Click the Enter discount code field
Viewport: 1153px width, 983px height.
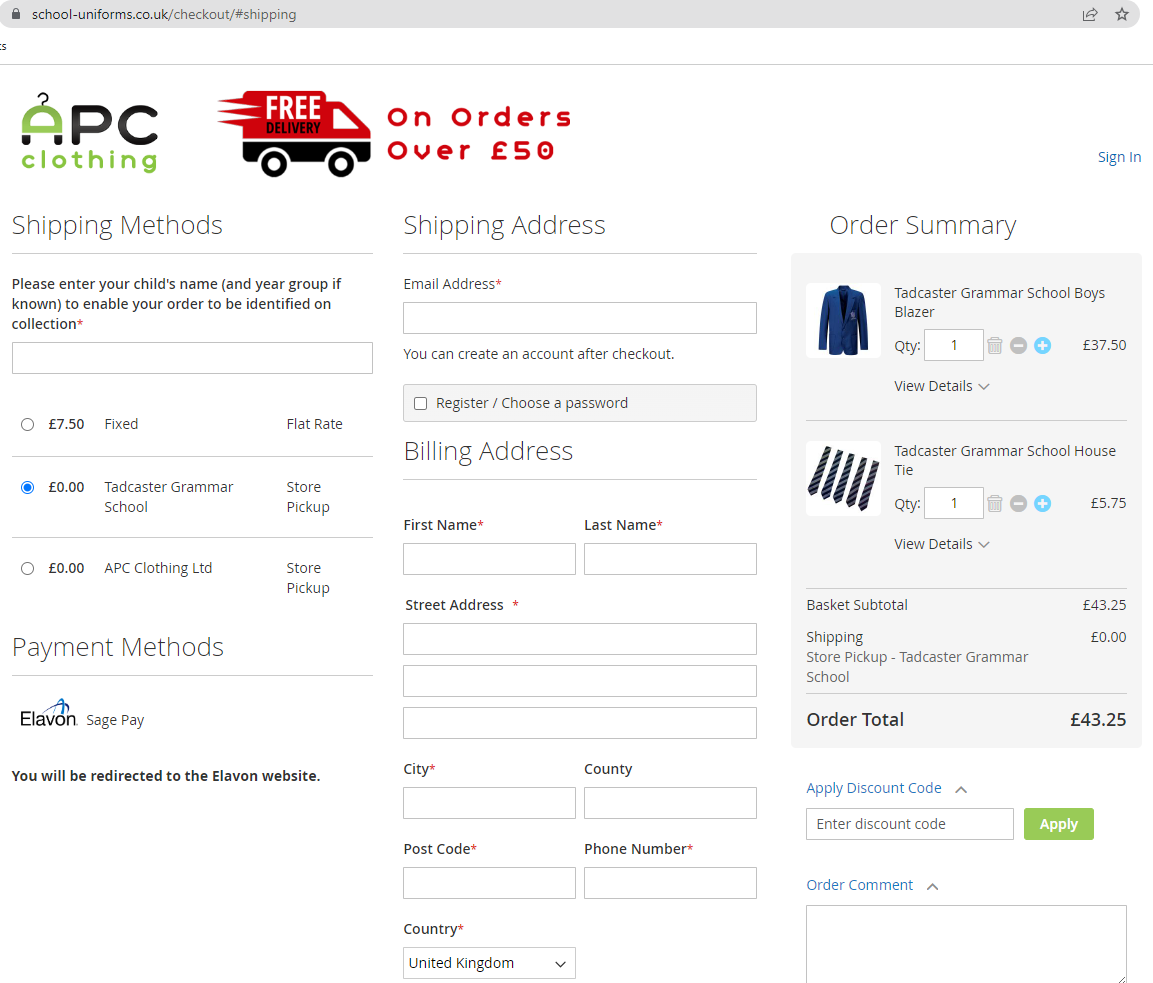[910, 824]
